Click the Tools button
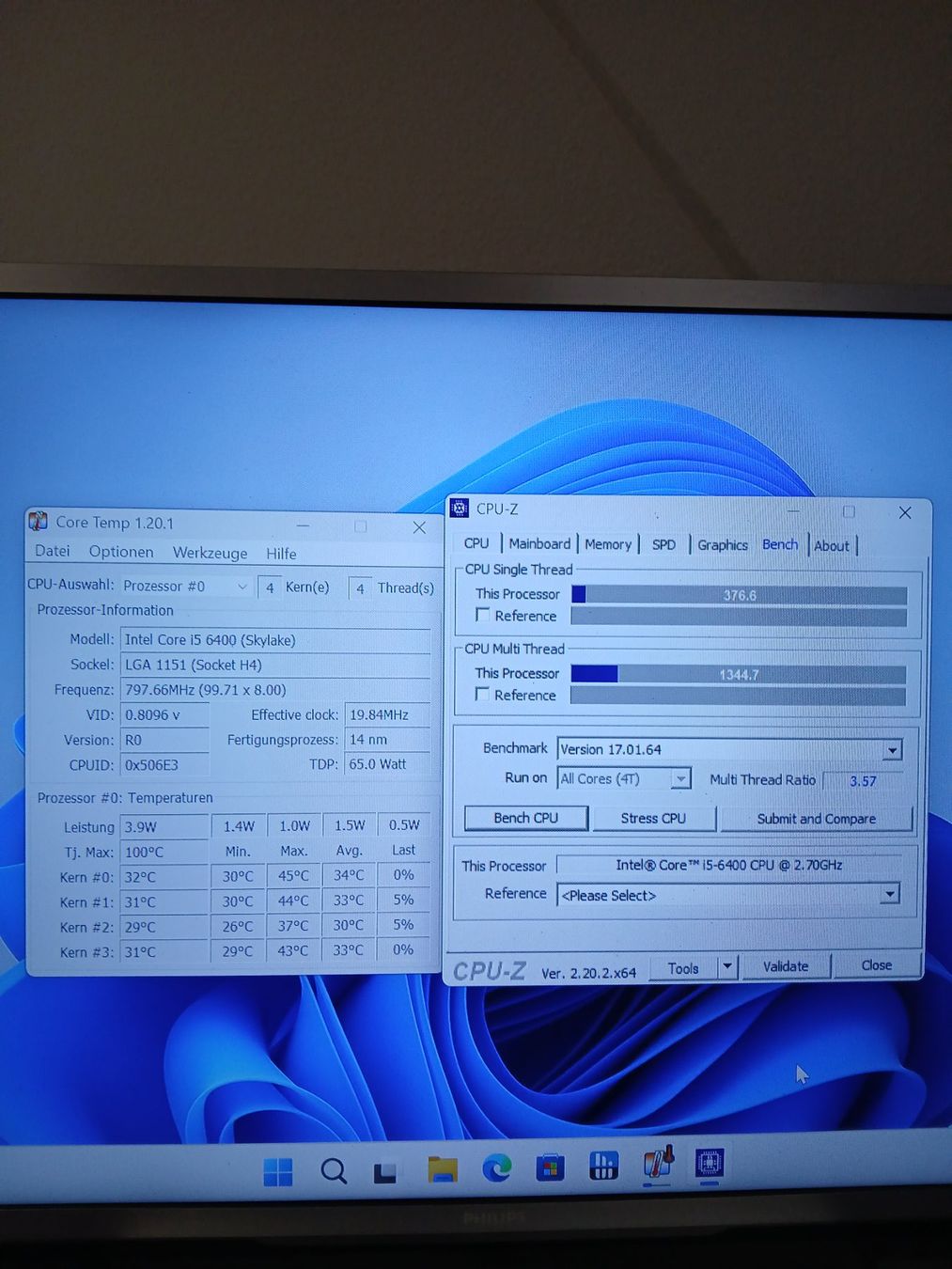952x1269 pixels. point(683,968)
